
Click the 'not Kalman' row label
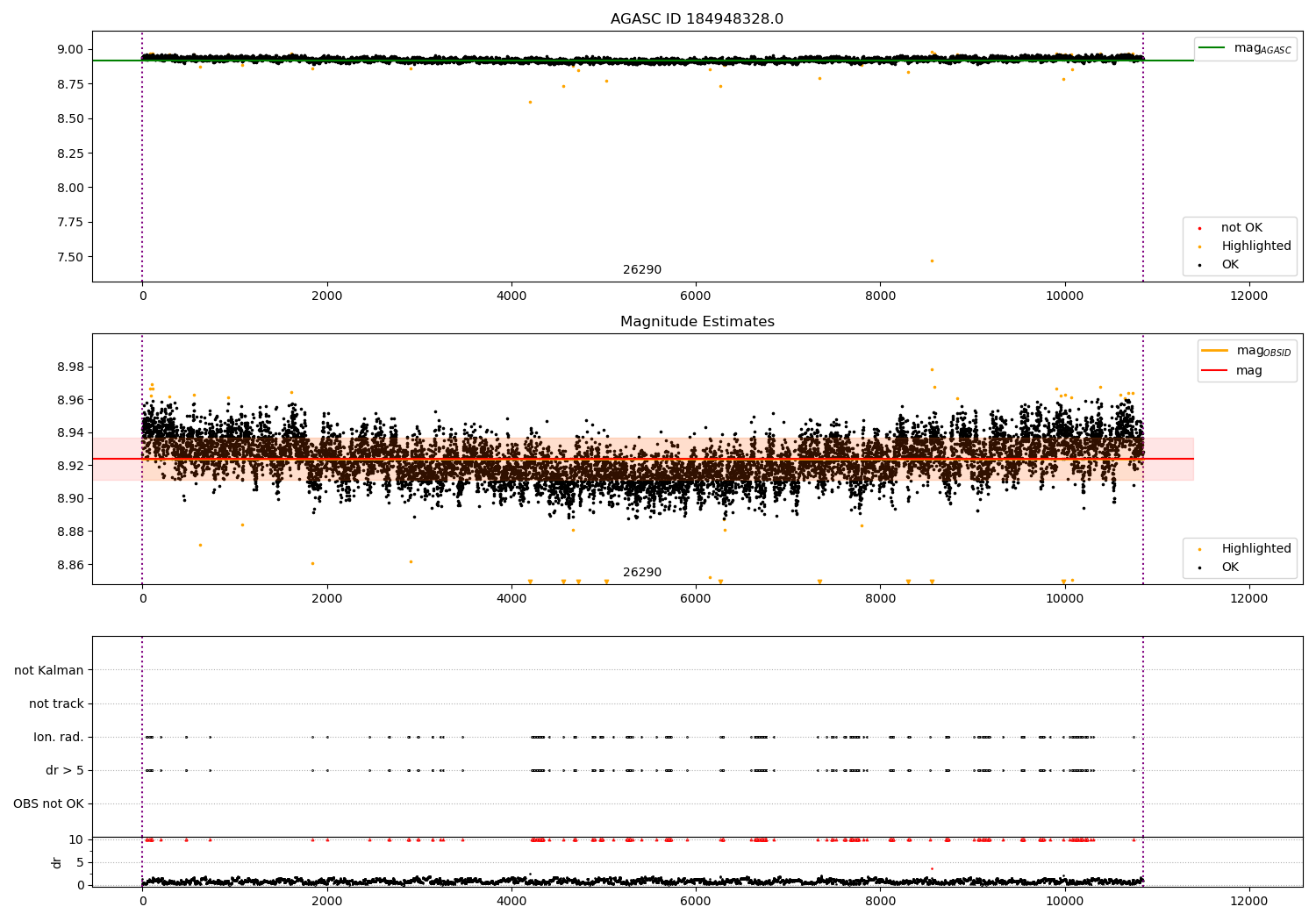click(49, 671)
